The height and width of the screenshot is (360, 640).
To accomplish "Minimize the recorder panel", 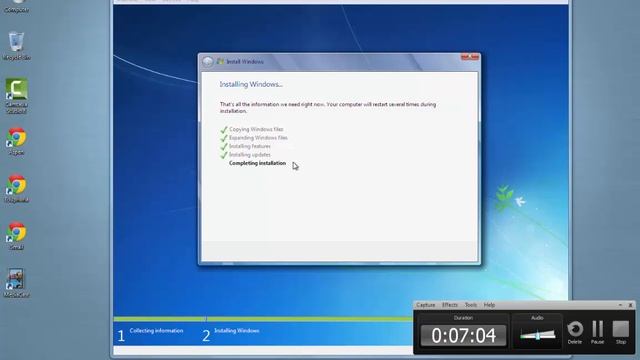I will point(620,305).
